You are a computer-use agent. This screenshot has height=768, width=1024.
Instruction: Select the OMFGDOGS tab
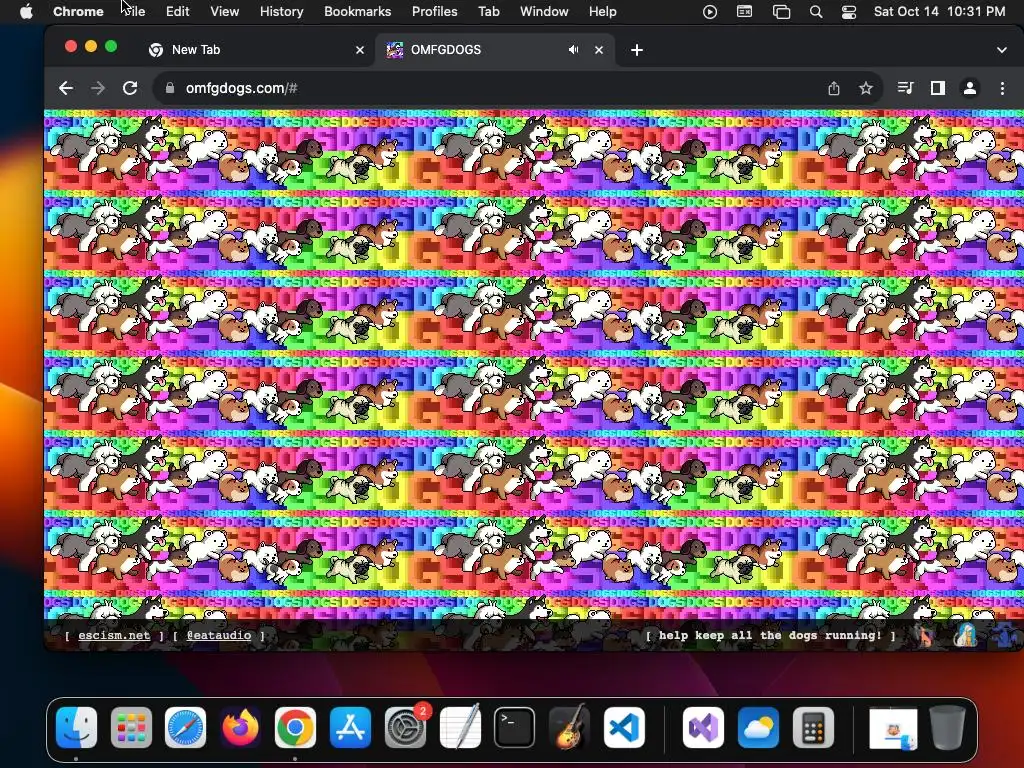(x=495, y=50)
